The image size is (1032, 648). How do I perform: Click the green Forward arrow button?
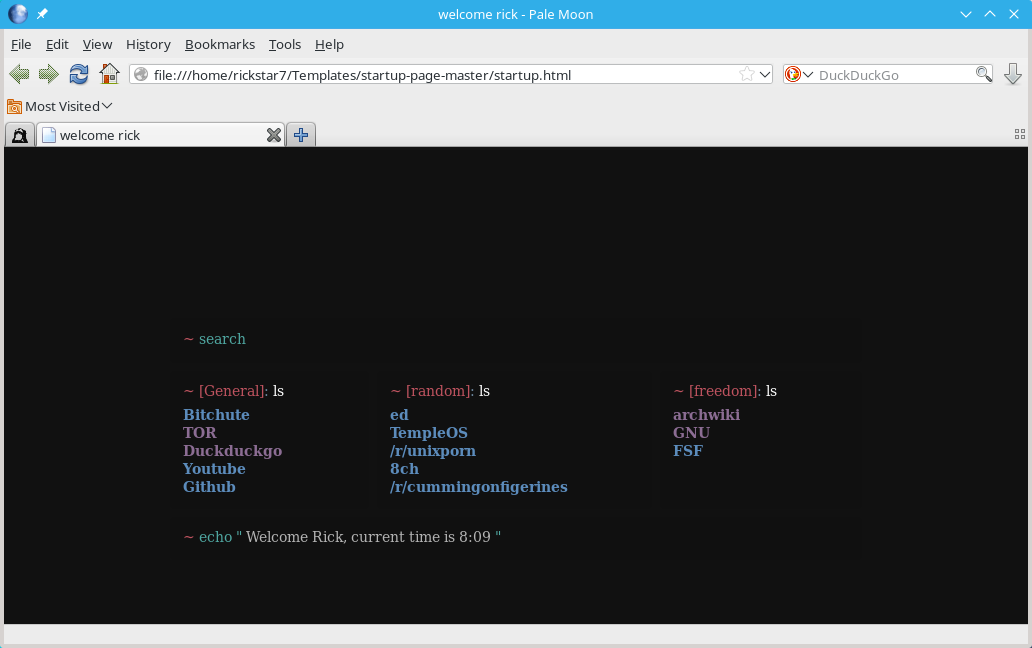[x=48, y=74]
